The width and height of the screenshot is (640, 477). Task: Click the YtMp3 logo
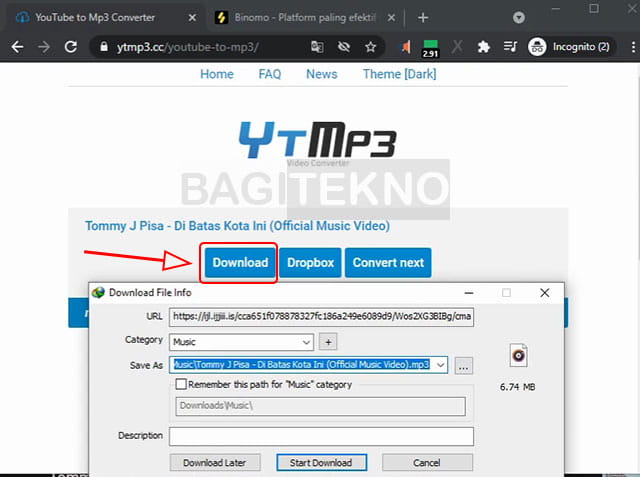pos(318,140)
